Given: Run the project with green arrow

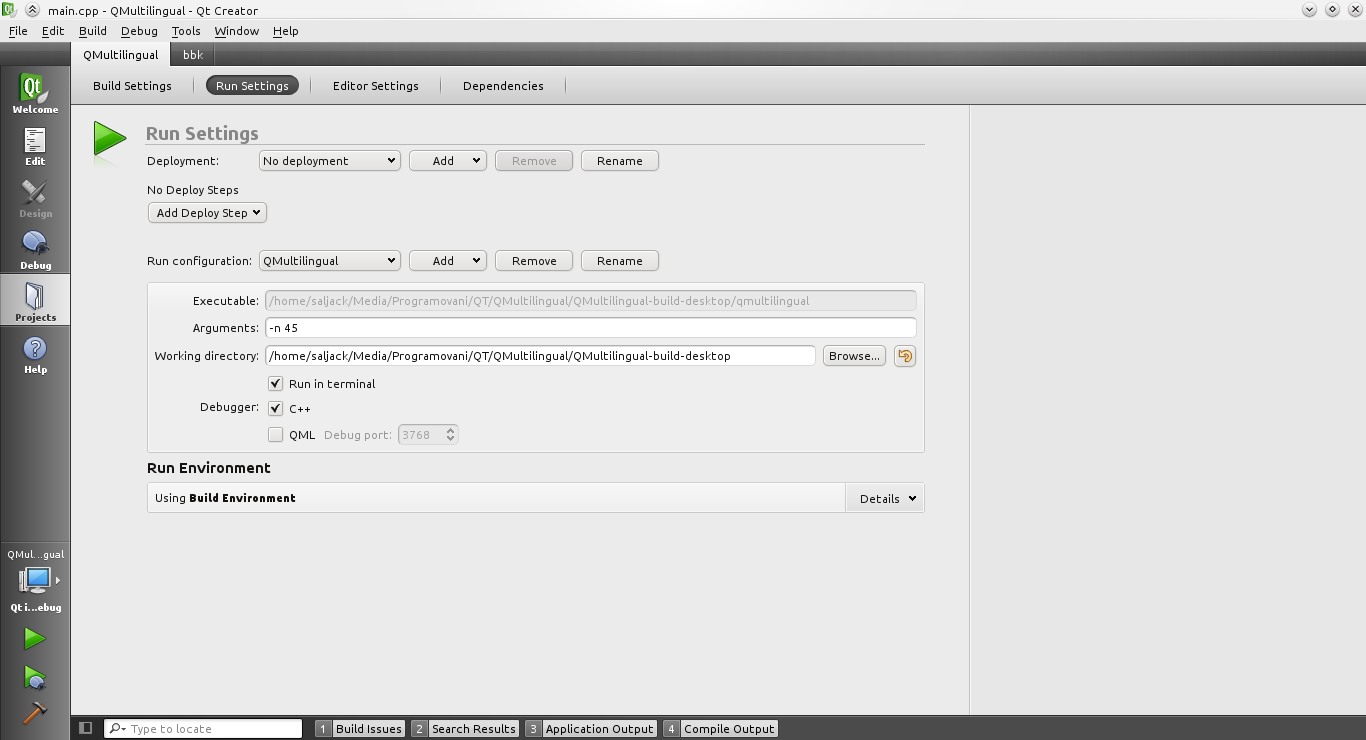Looking at the screenshot, I should (x=35, y=638).
